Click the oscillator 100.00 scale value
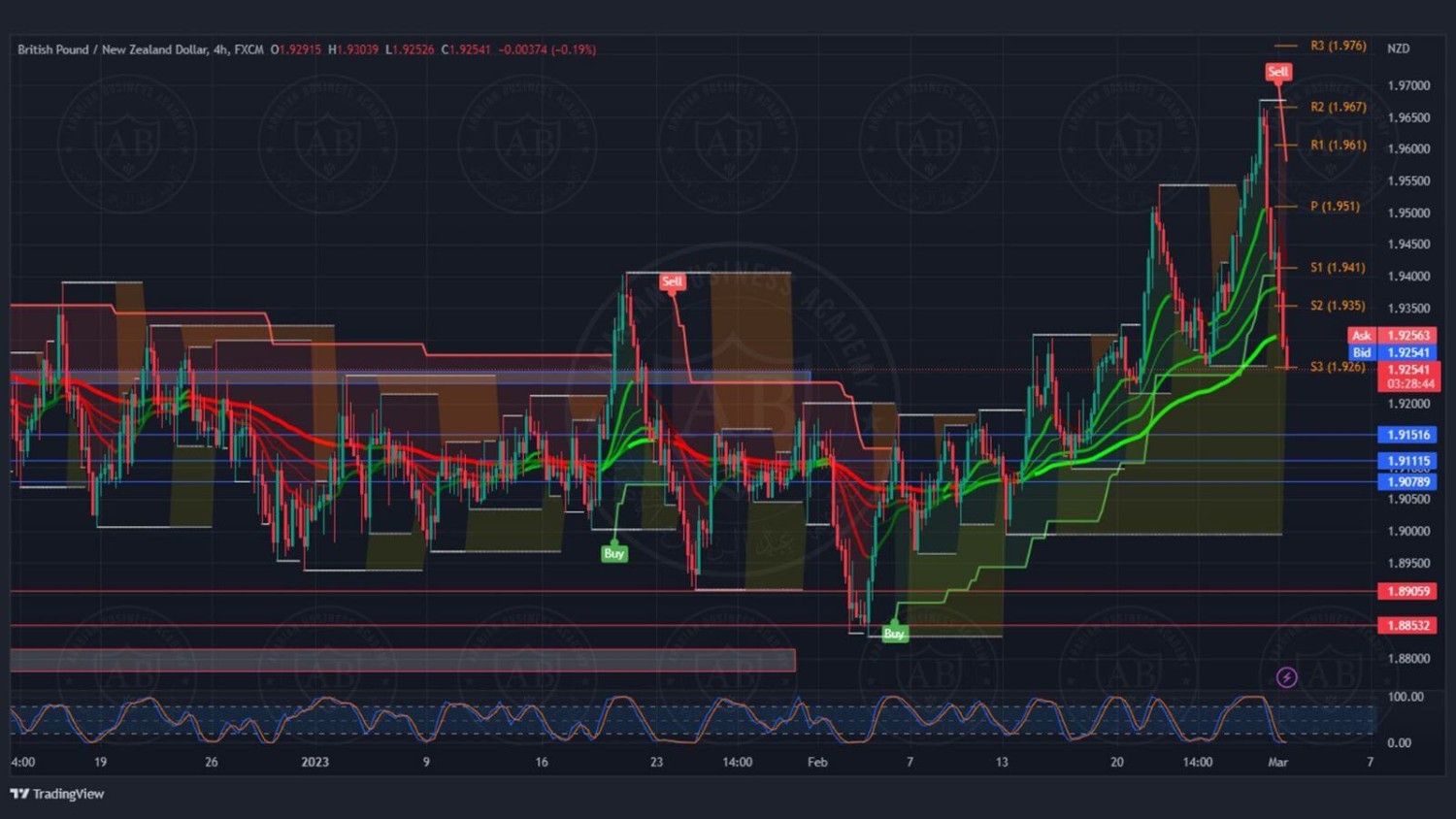Screen dimensions: 1456x819 (1406, 697)
